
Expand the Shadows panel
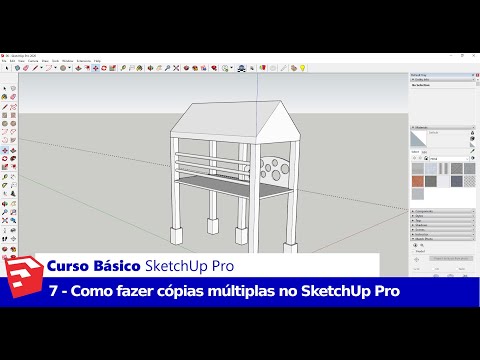click(x=442, y=225)
